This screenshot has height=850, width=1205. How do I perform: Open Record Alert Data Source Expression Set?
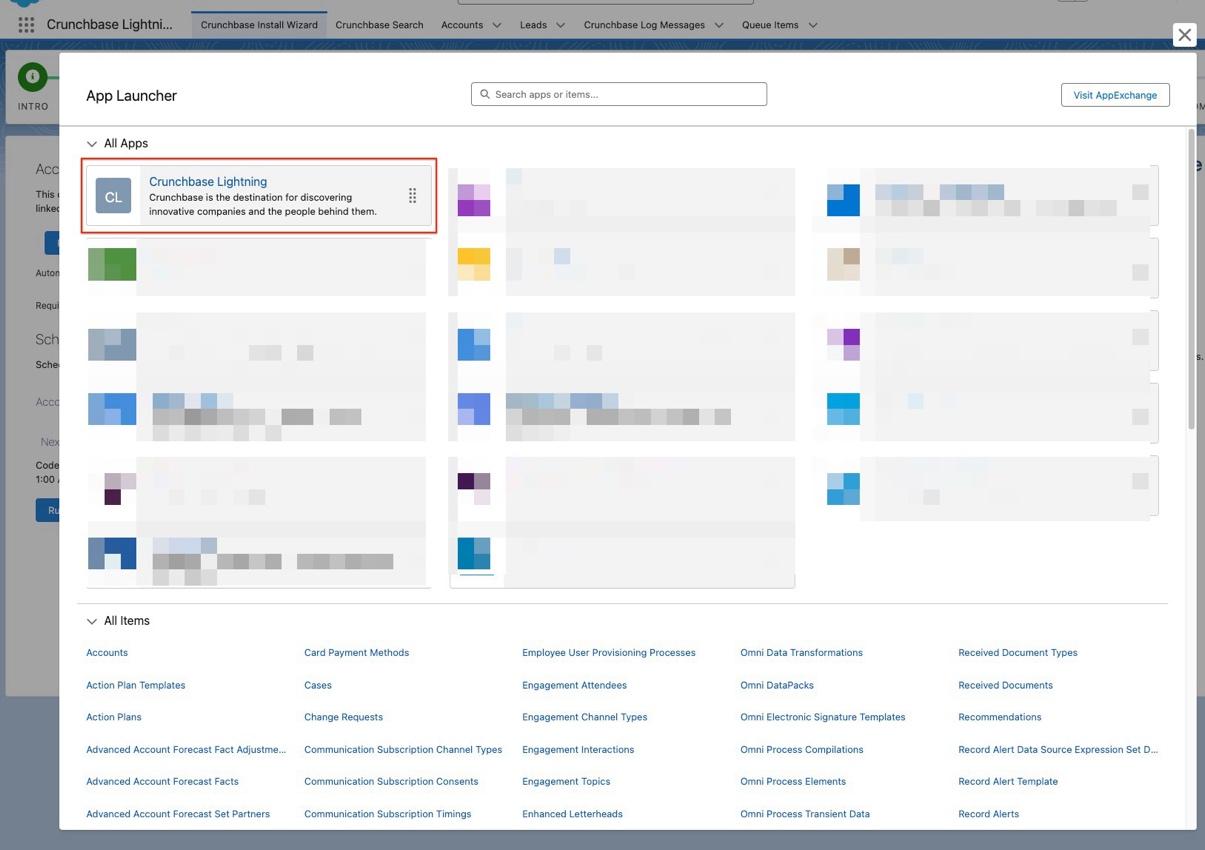coord(1058,749)
